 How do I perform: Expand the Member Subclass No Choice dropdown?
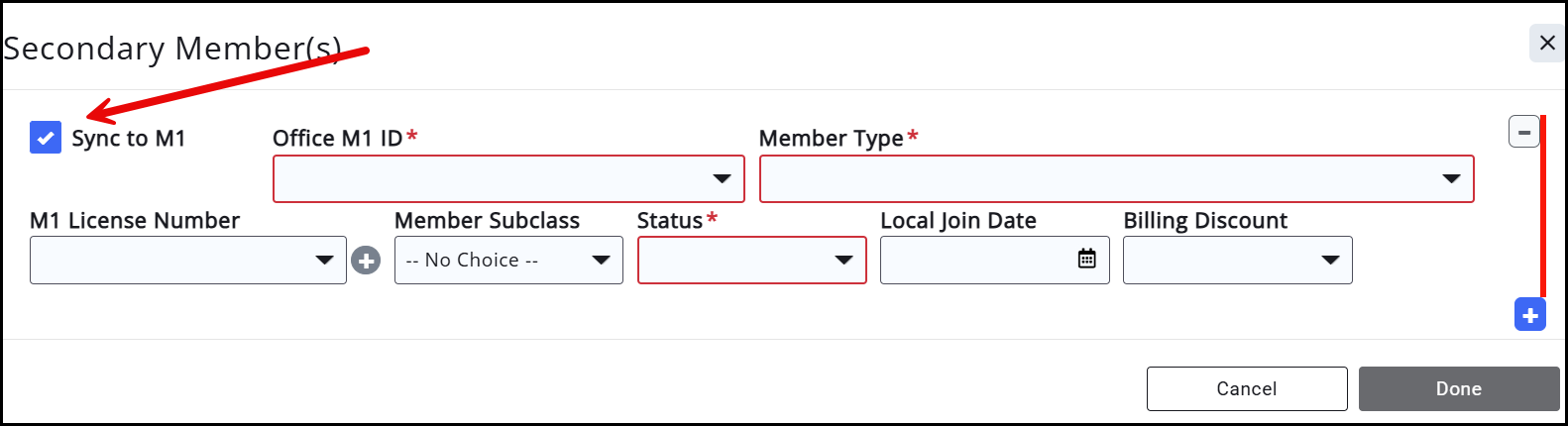coord(507,260)
